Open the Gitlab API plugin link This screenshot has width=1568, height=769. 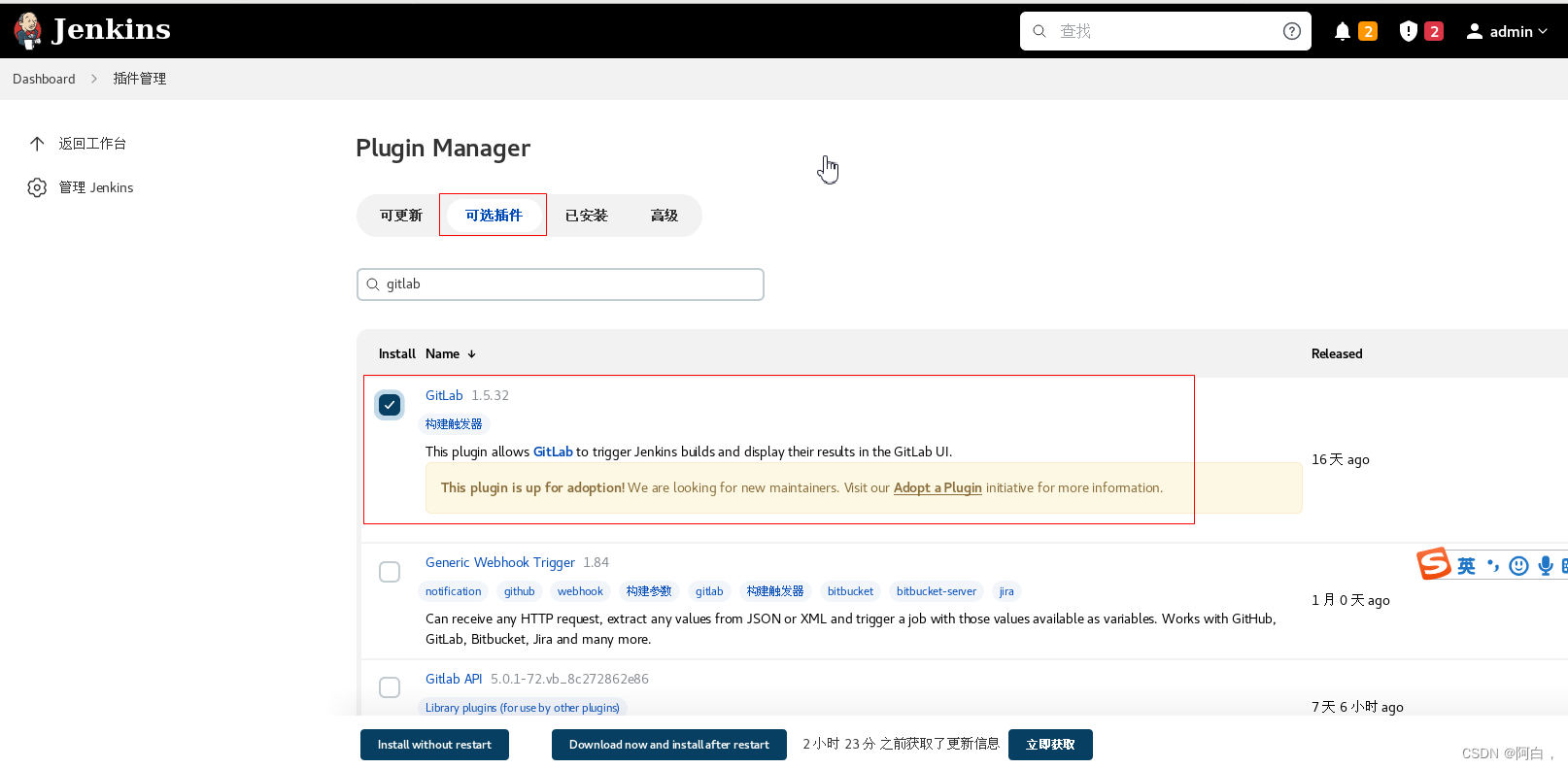(454, 679)
